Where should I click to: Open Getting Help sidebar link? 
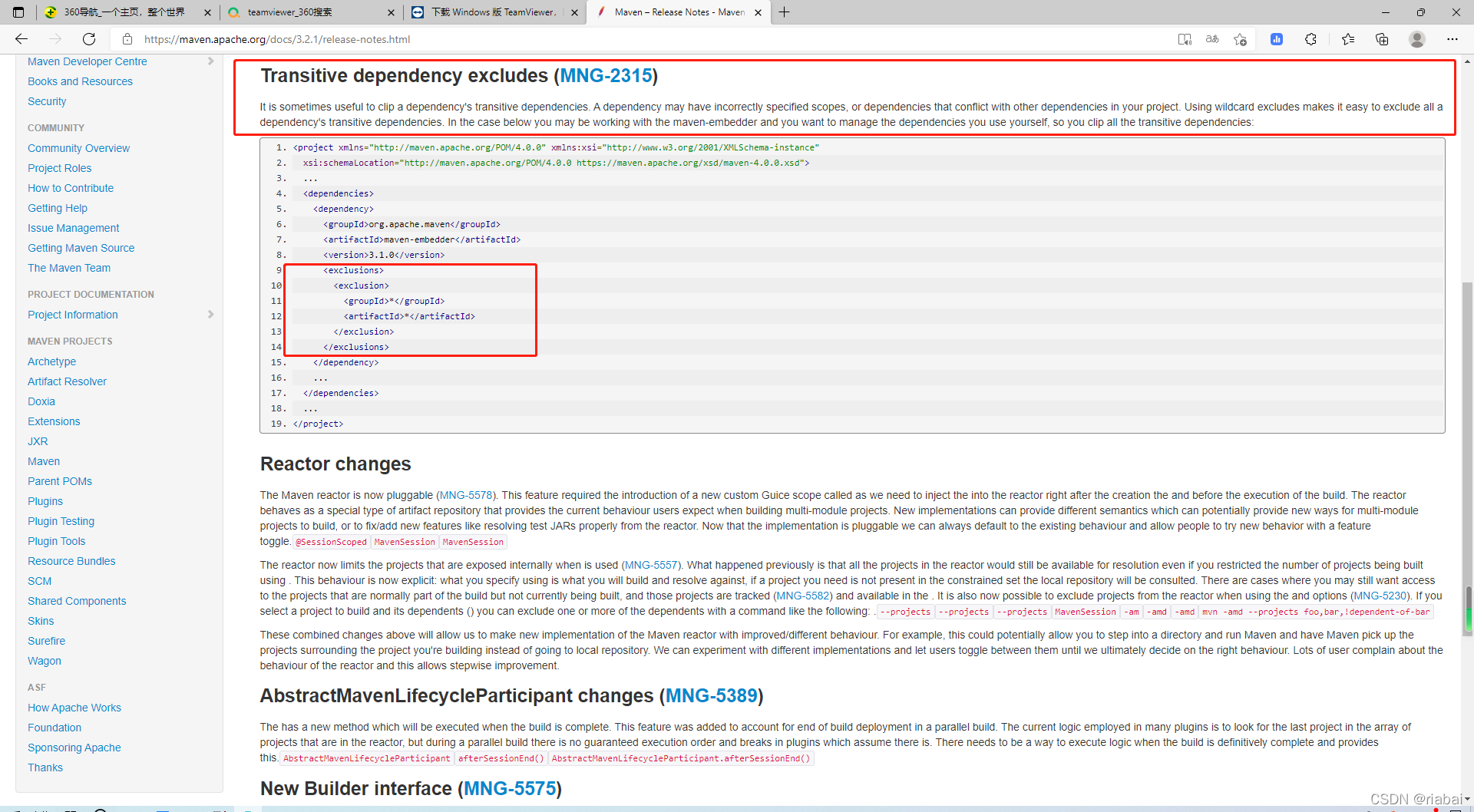[58, 208]
